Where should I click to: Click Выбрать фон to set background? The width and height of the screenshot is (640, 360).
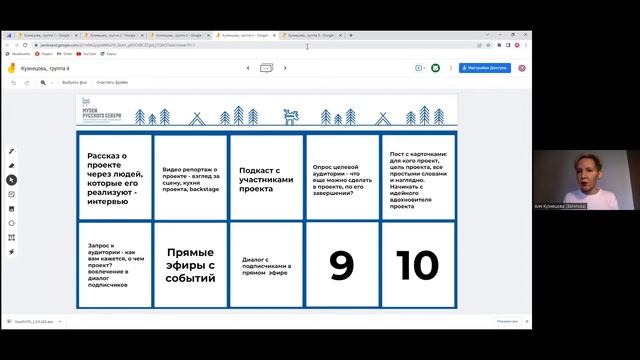click(x=74, y=82)
